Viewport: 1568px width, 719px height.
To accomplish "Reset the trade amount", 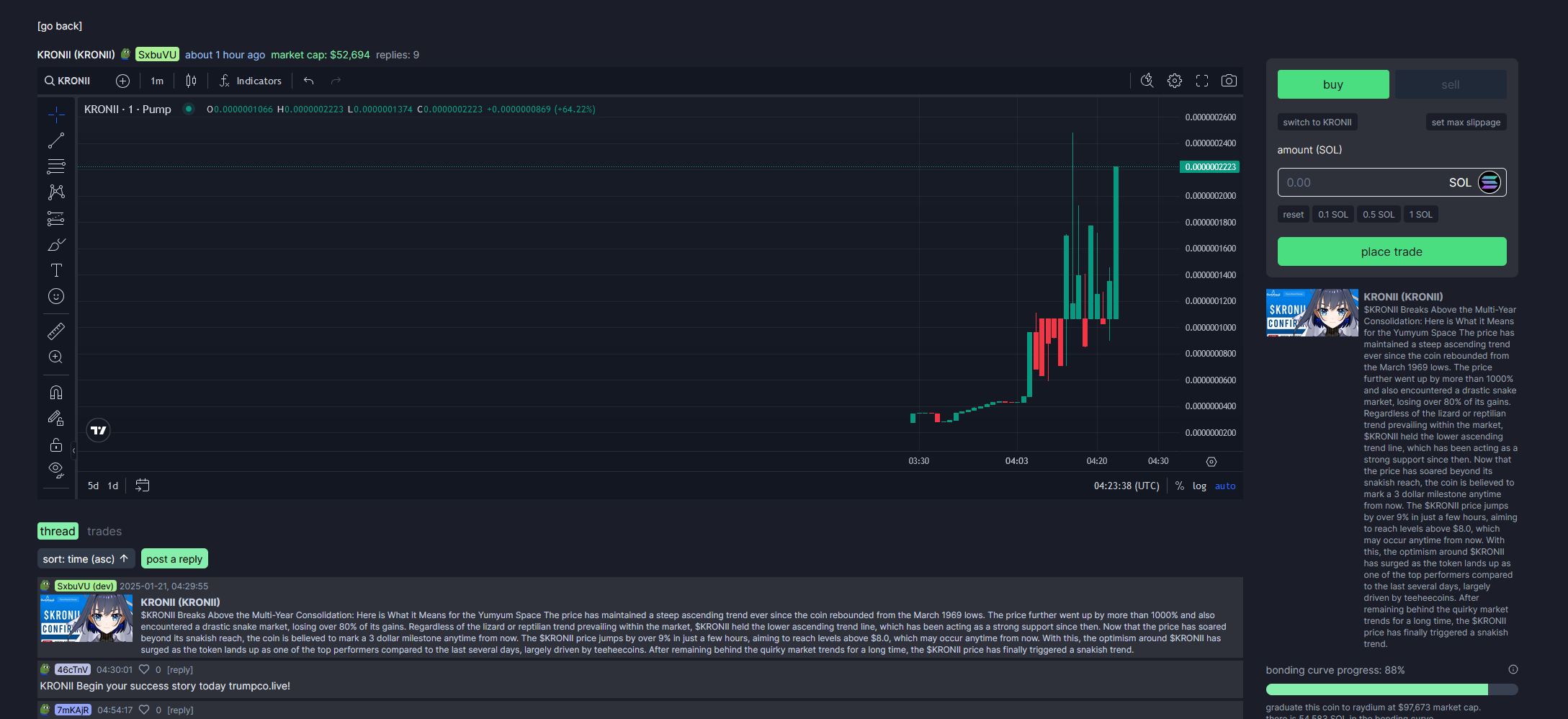I will [x=1293, y=215].
